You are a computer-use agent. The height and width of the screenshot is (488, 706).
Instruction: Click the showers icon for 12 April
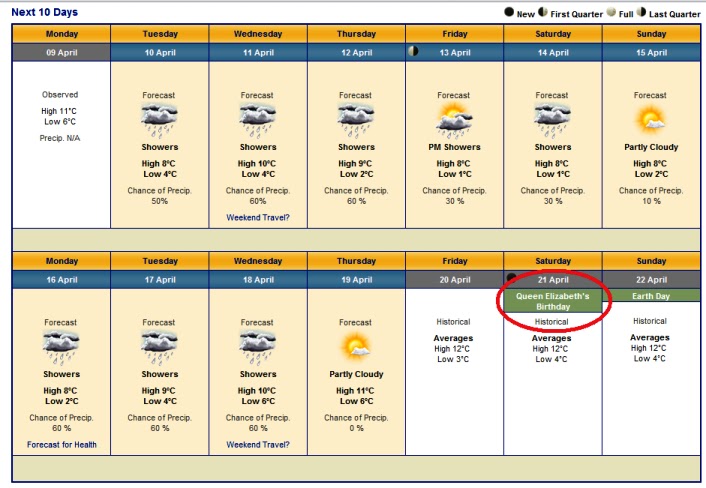(x=356, y=120)
